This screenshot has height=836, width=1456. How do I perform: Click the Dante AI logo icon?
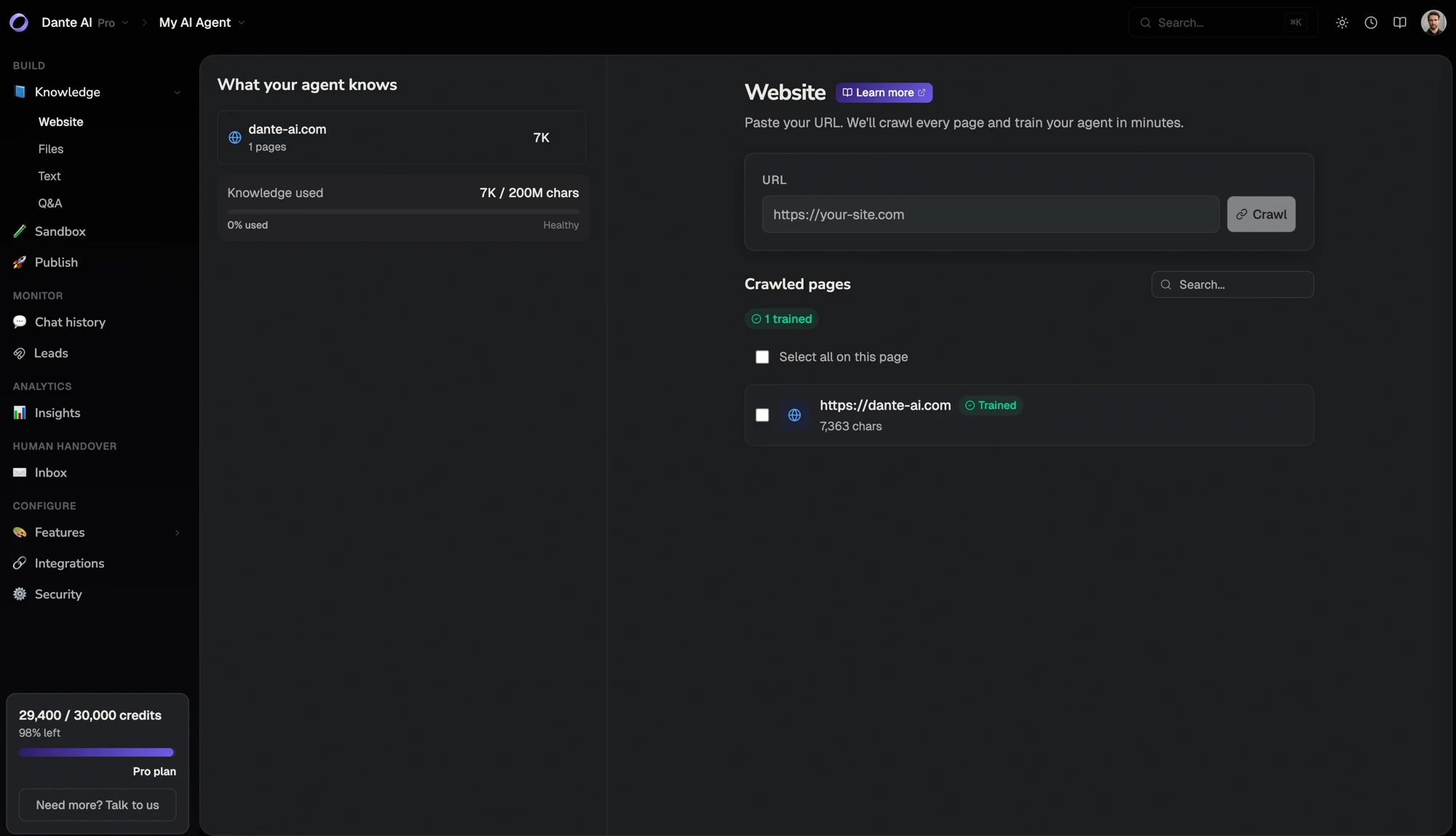19,23
